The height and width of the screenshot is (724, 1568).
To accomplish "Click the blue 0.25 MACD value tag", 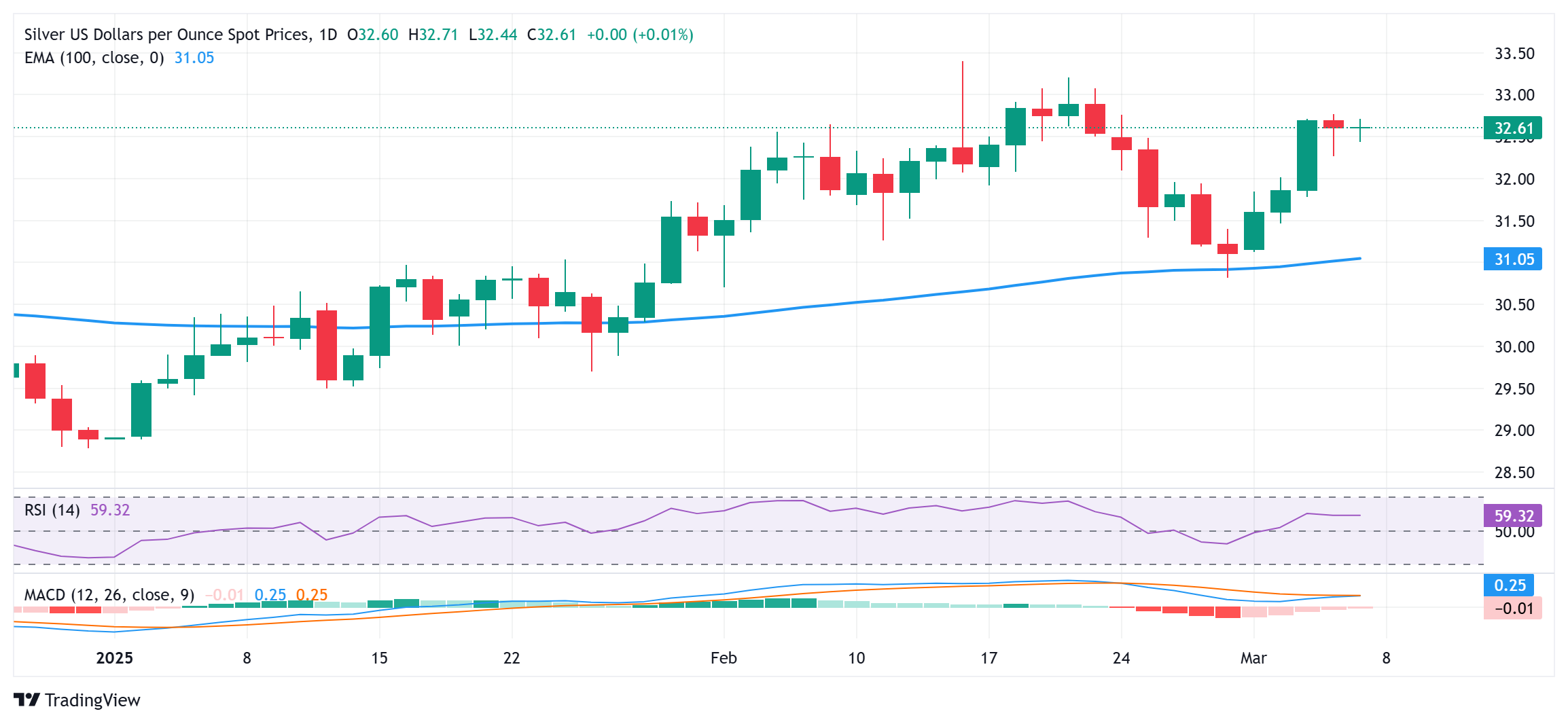I will click(1509, 585).
